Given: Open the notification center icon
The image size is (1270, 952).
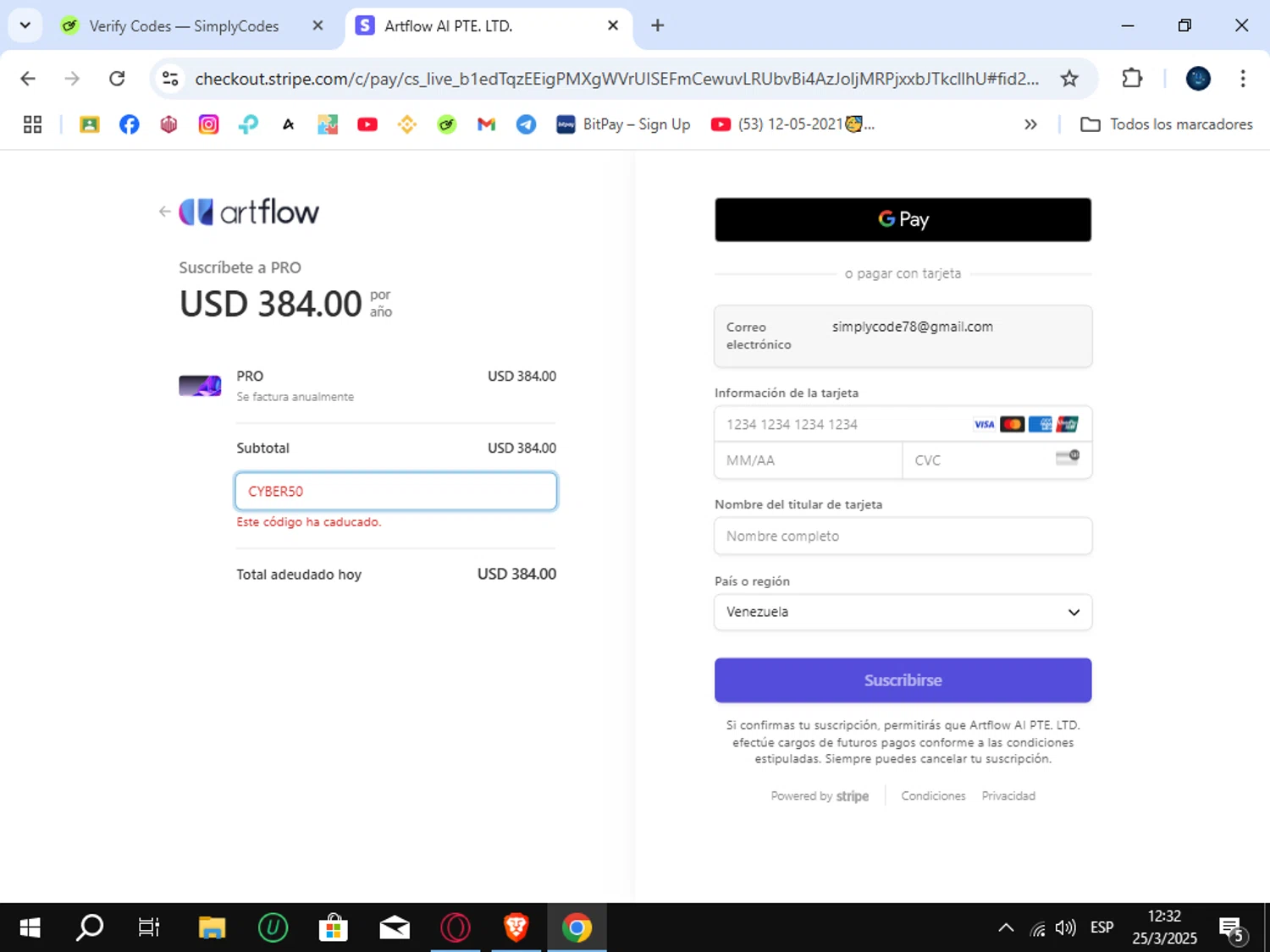Looking at the screenshot, I should (1232, 929).
